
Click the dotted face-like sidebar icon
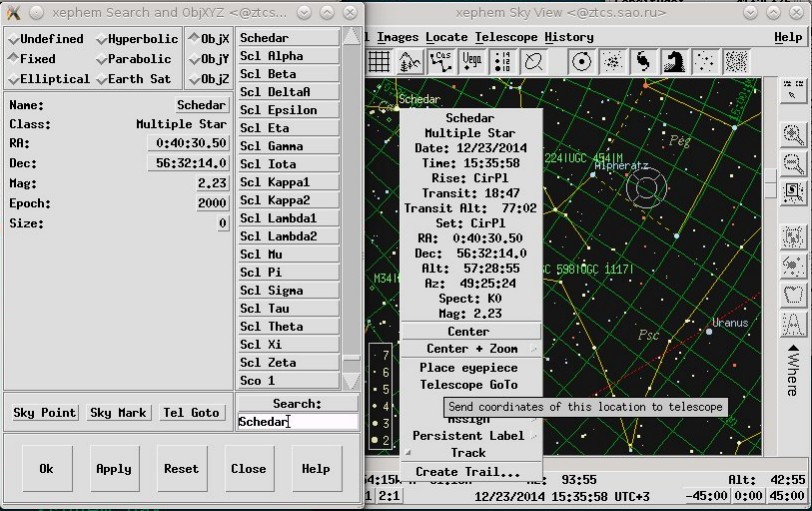pos(793,238)
